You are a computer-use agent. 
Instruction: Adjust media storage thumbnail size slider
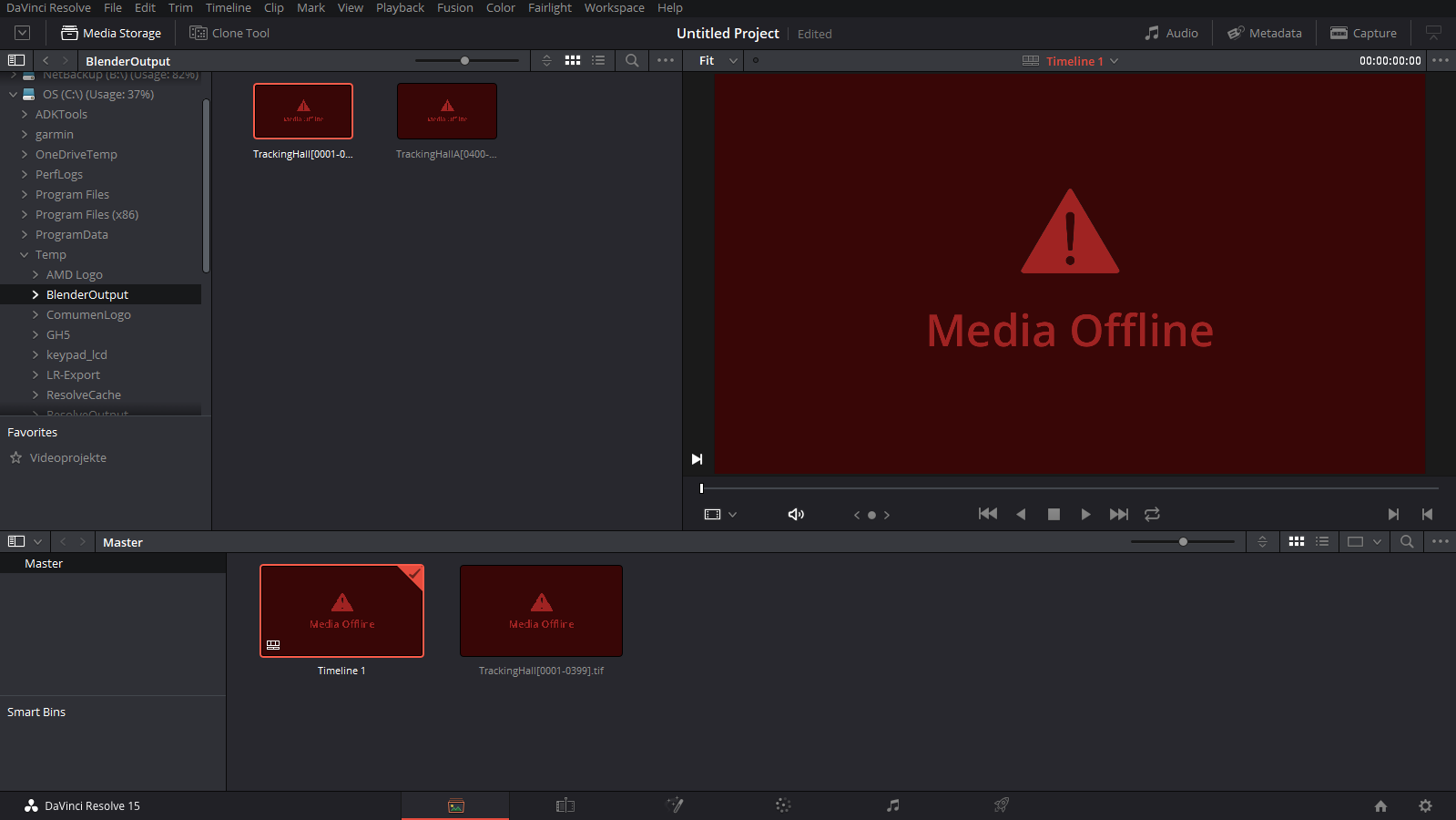point(465,61)
